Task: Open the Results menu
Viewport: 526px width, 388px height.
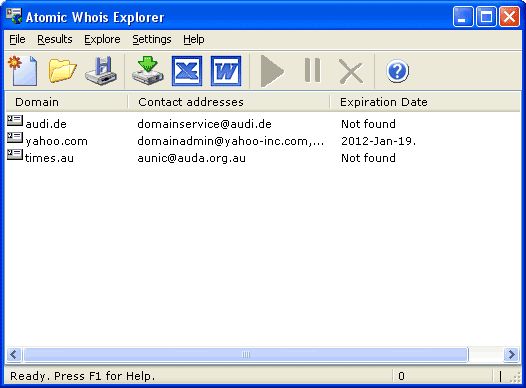Action: (55, 39)
